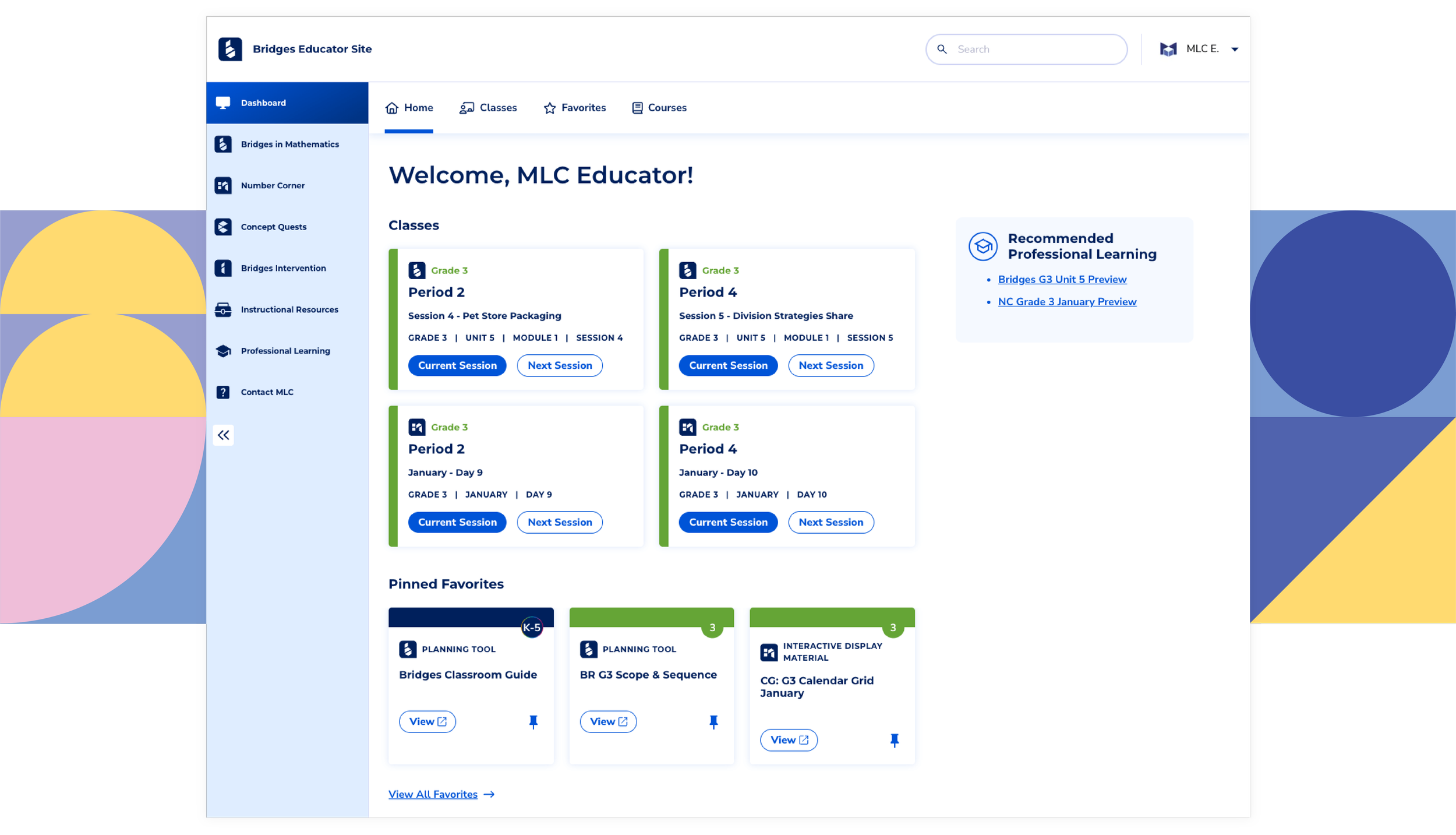Unpin BR G3 Scope & Sequence favorite
Image resolution: width=1456 pixels, height=835 pixels.
(713, 721)
